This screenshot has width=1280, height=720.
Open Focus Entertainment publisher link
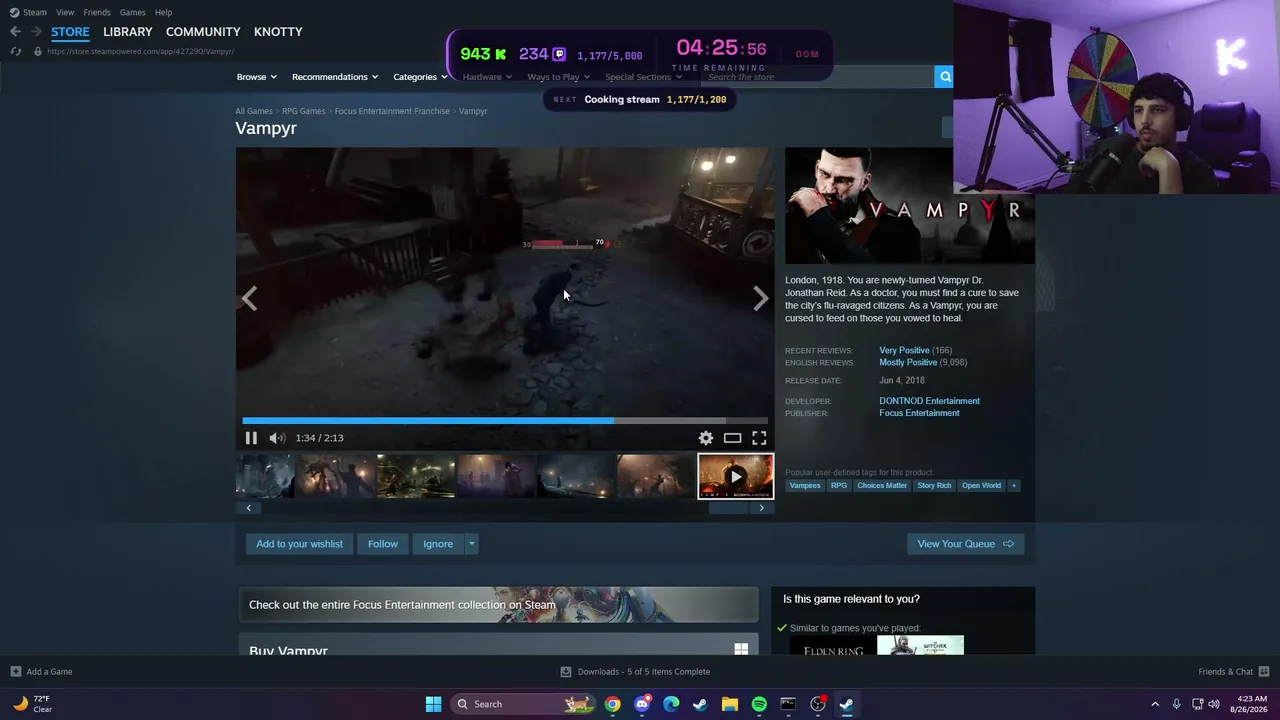pos(919,413)
